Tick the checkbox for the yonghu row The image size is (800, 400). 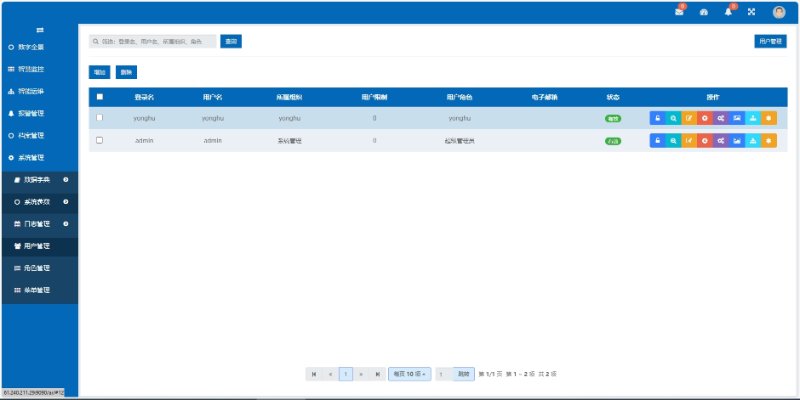[99, 118]
